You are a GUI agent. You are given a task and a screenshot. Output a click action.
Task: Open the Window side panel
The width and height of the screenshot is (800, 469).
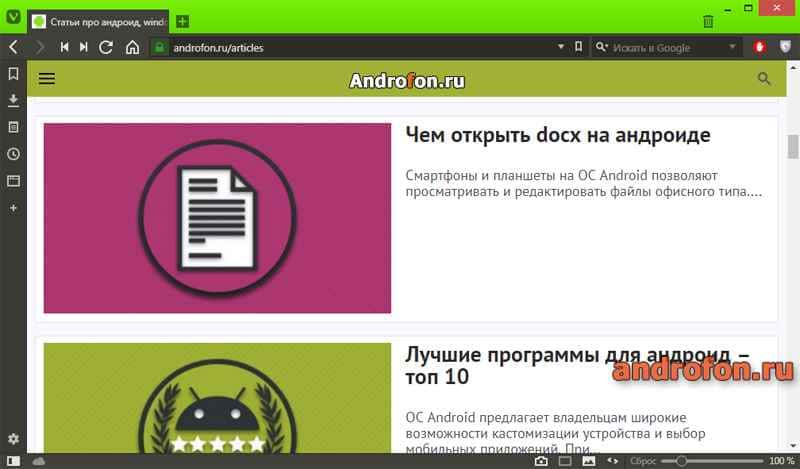13,181
